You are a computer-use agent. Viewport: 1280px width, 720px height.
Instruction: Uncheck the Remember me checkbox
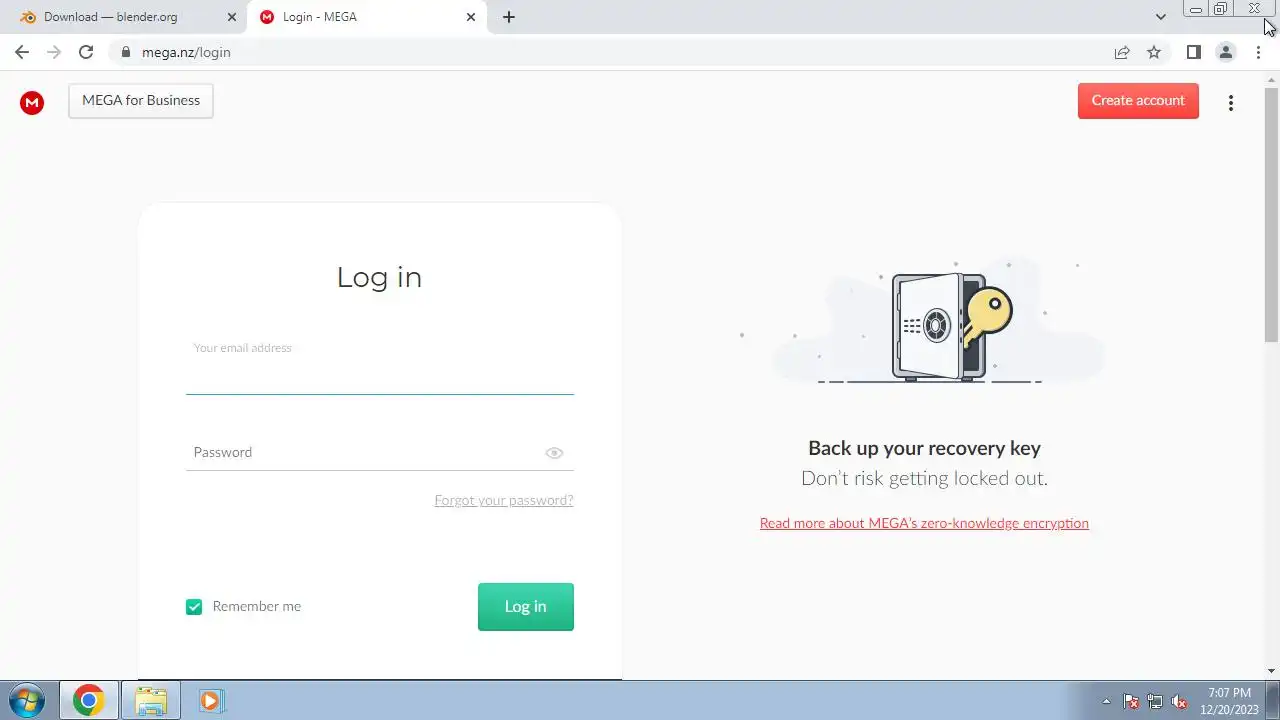(194, 607)
